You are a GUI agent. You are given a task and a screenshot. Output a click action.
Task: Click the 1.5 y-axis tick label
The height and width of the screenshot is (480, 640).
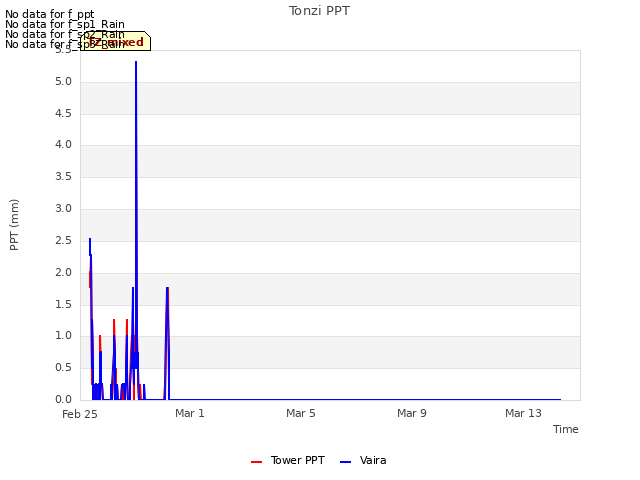click(63, 304)
